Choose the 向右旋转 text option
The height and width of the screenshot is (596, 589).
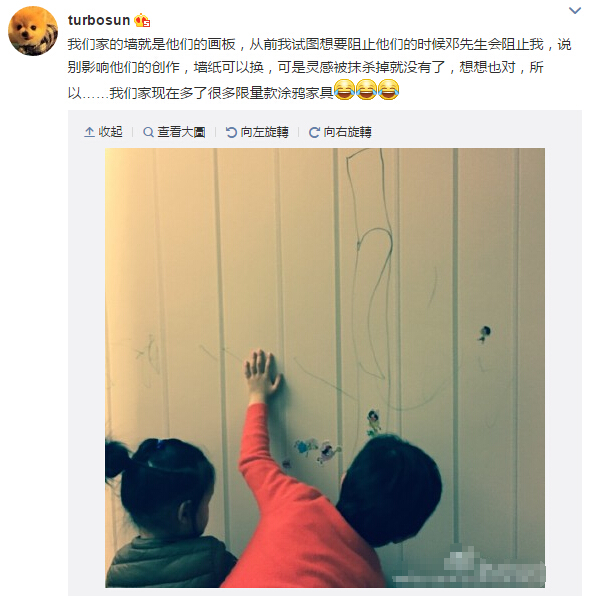[x=347, y=132]
